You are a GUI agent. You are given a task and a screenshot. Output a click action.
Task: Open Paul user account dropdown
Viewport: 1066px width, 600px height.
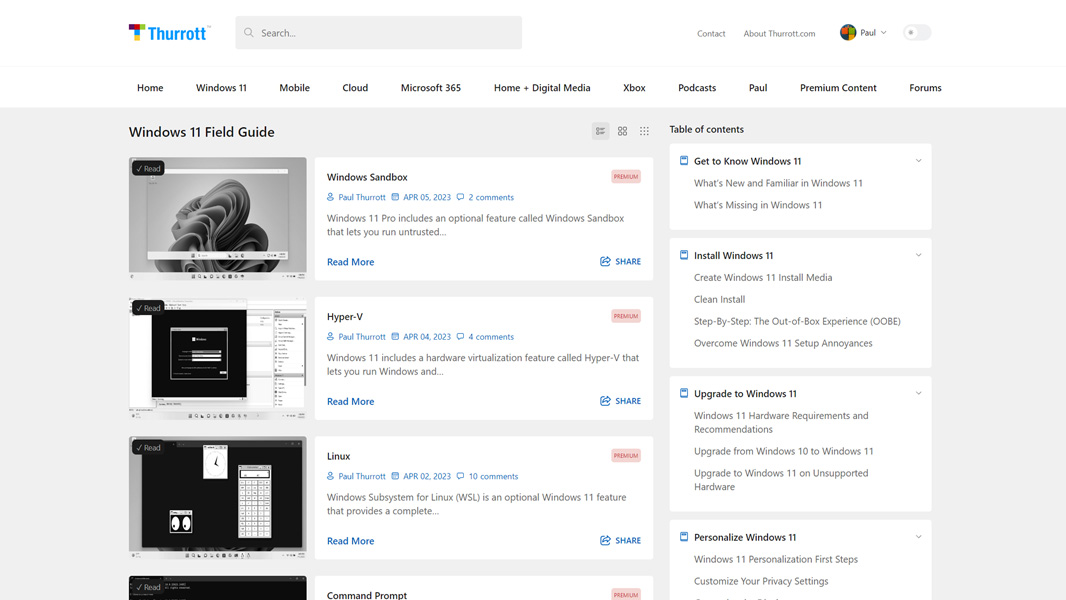[x=883, y=33]
